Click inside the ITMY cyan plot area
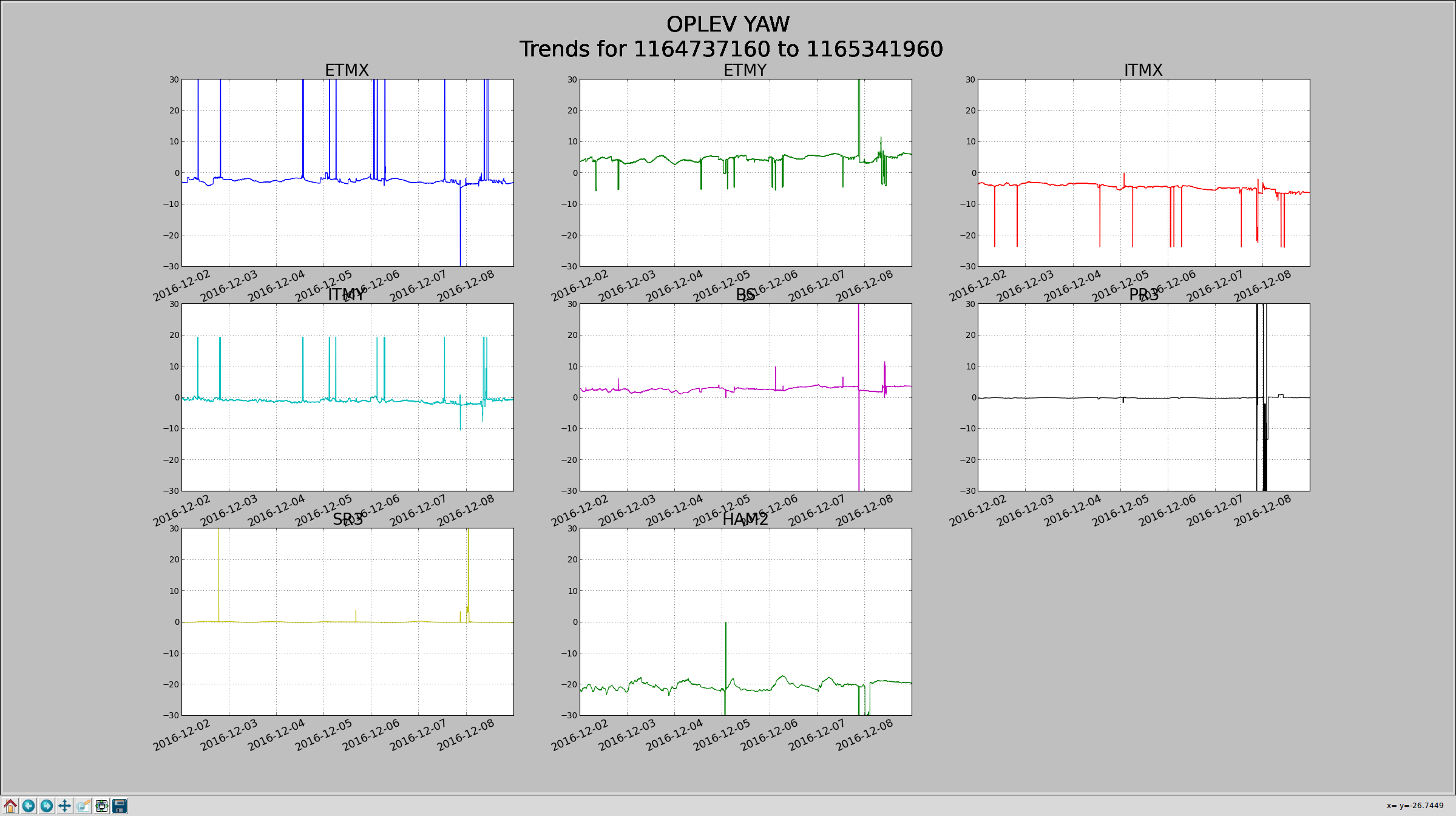This screenshot has height=816, width=1456. pyautogui.click(x=347, y=397)
